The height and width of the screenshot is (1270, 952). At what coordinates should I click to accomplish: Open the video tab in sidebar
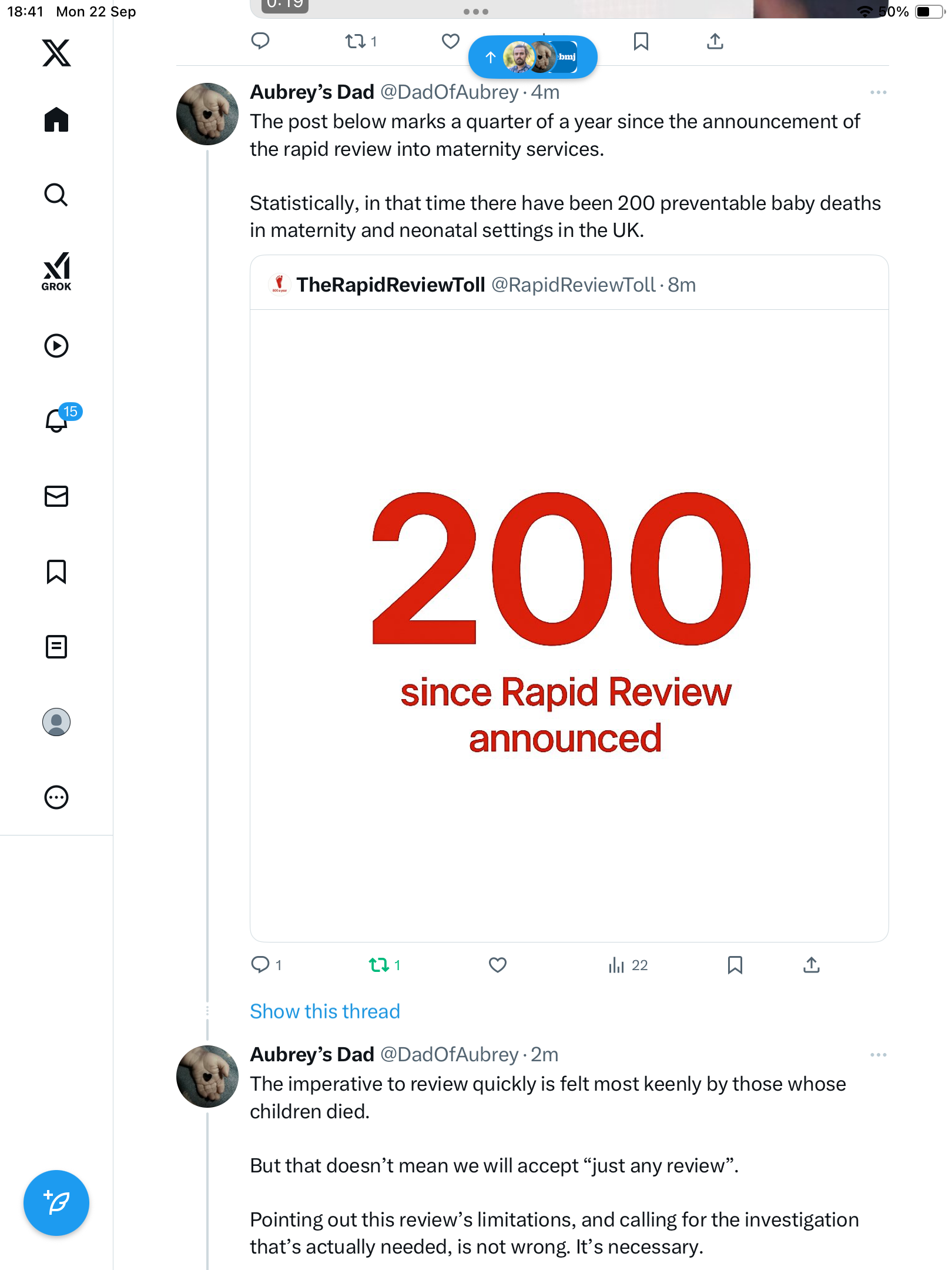click(56, 346)
